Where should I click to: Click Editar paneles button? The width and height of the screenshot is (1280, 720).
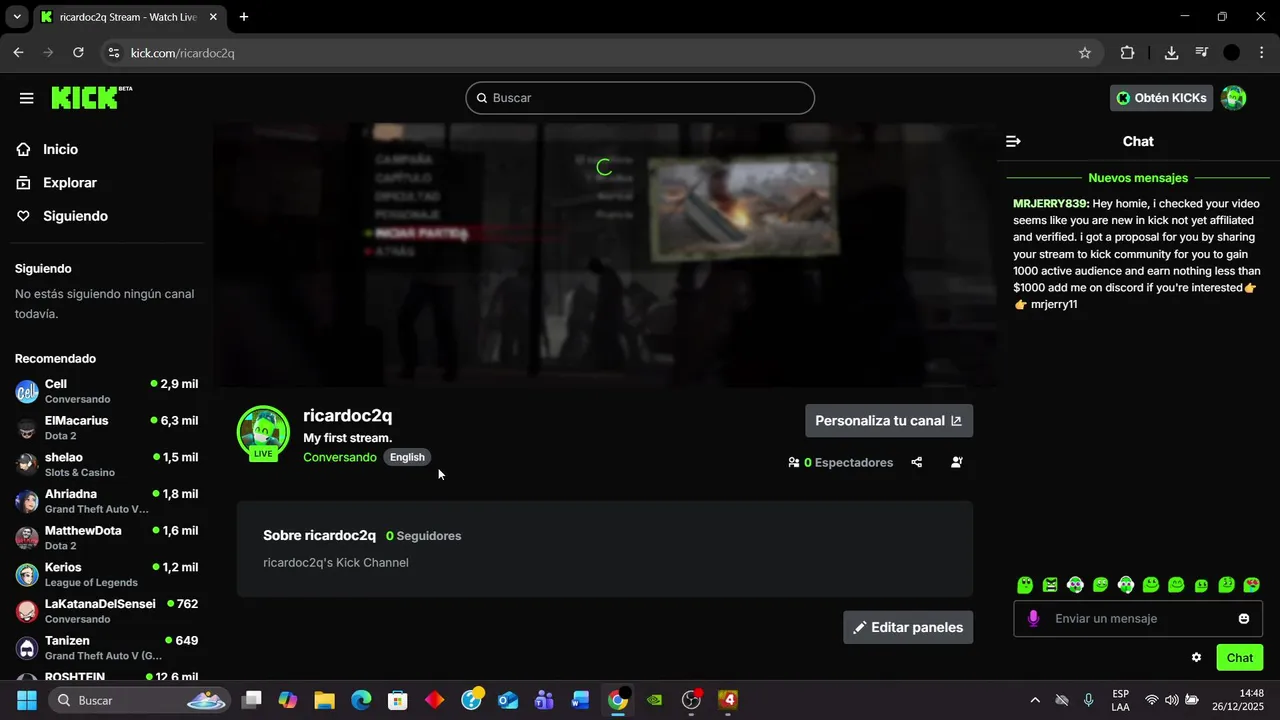click(x=908, y=628)
